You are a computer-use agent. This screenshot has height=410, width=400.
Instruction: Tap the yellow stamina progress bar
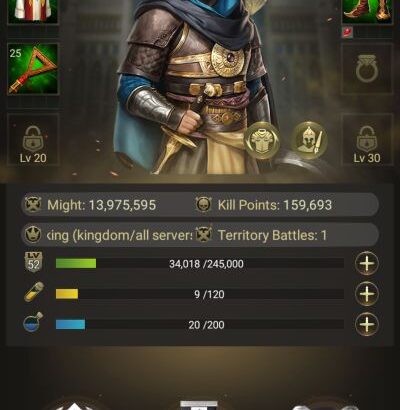pos(200,294)
